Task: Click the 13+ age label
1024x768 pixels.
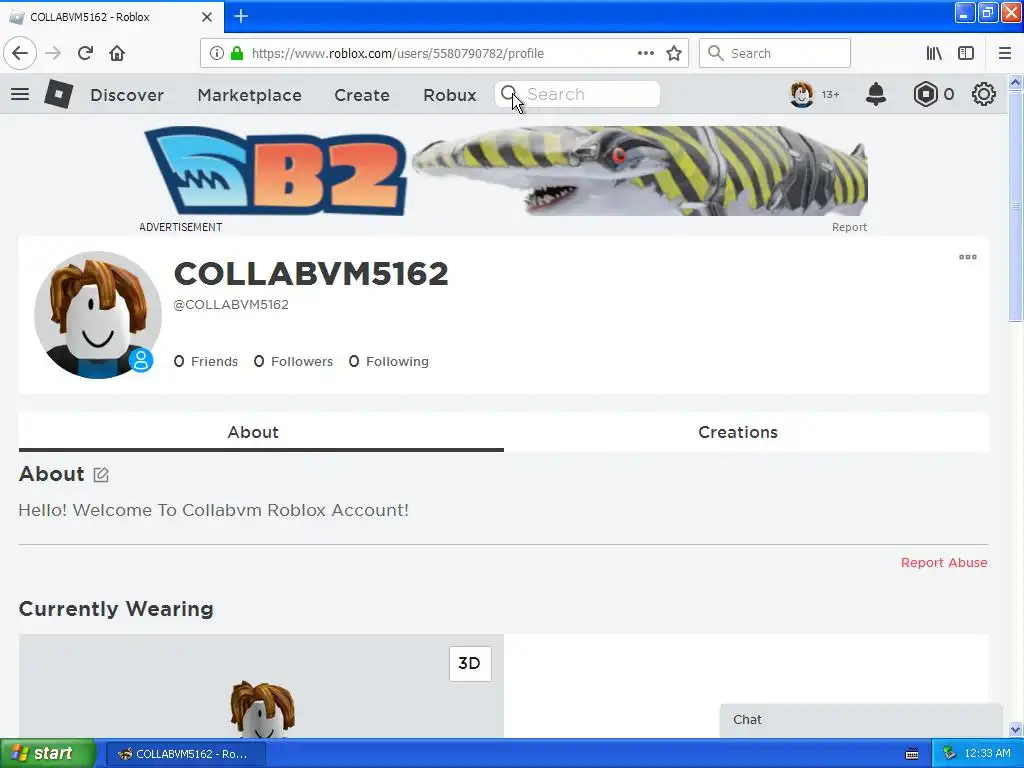Action: coord(830,95)
